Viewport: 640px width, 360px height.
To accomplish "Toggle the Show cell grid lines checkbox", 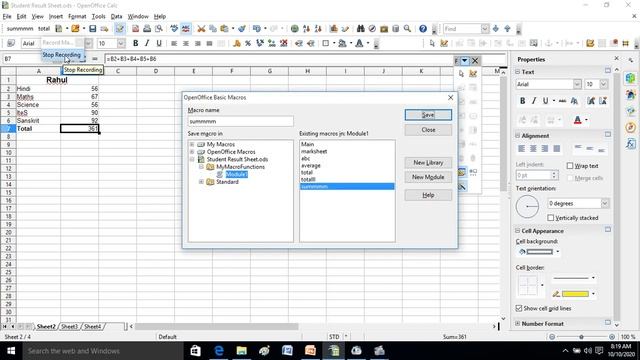I will (519, 308).
